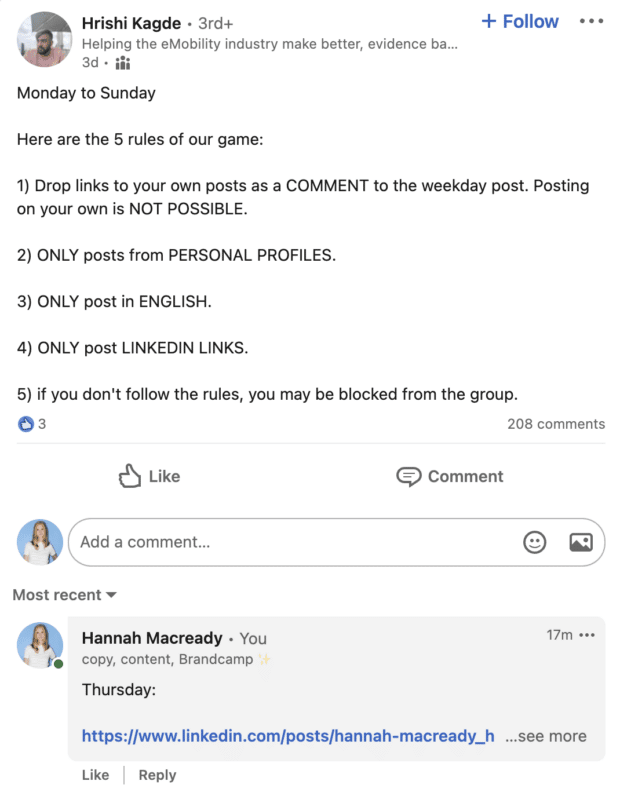Like the post with the thumbs-up button
Screen dimensions: 620x803
point(150,476)
